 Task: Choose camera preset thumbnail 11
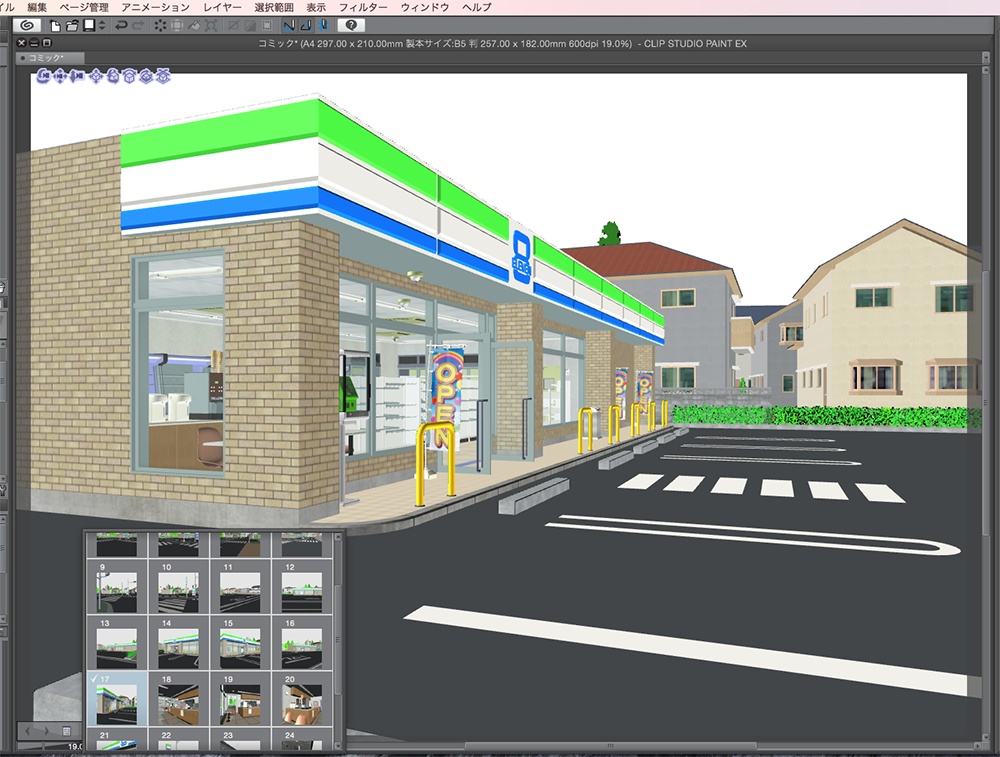click(240, 587)
